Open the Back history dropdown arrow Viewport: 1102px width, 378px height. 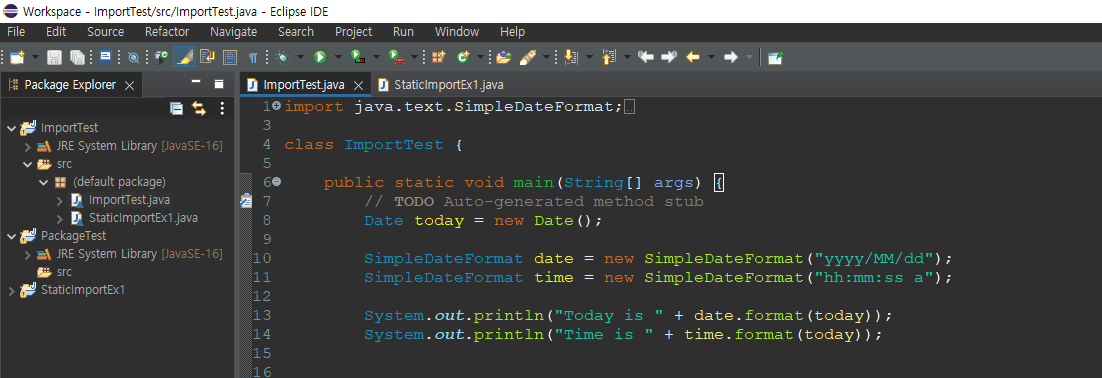(711, 58)
